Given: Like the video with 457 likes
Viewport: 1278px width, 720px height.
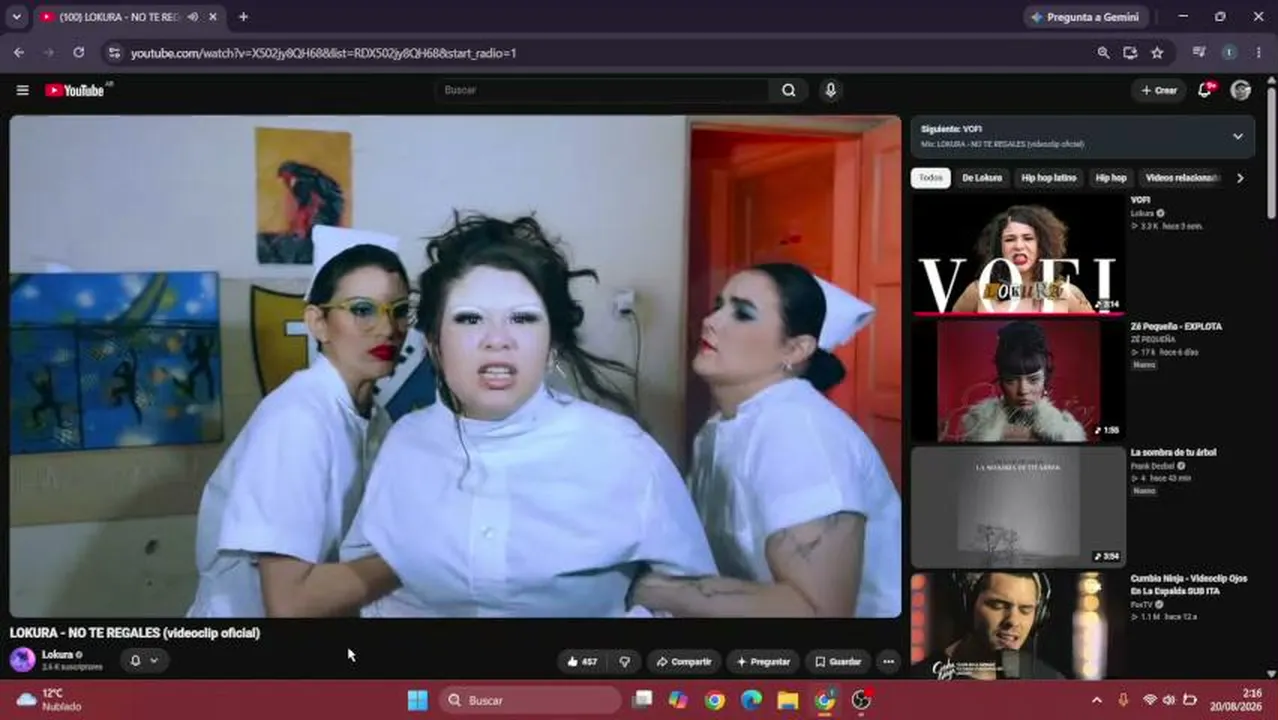Looking at the screenshot, I should [582, 661].
